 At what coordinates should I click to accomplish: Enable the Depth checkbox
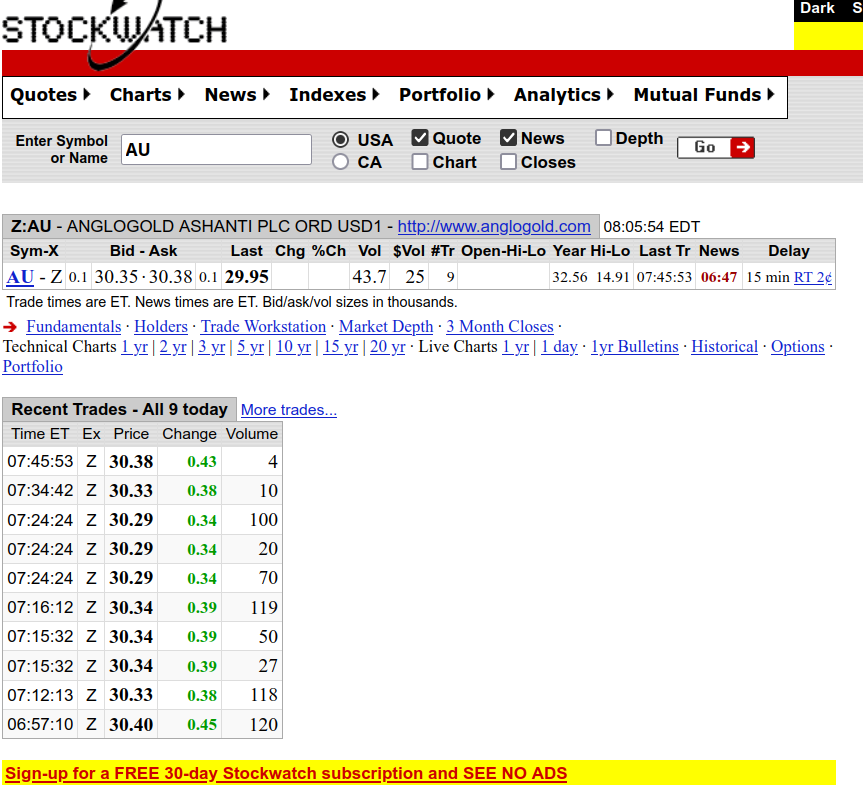coord(603,138)
